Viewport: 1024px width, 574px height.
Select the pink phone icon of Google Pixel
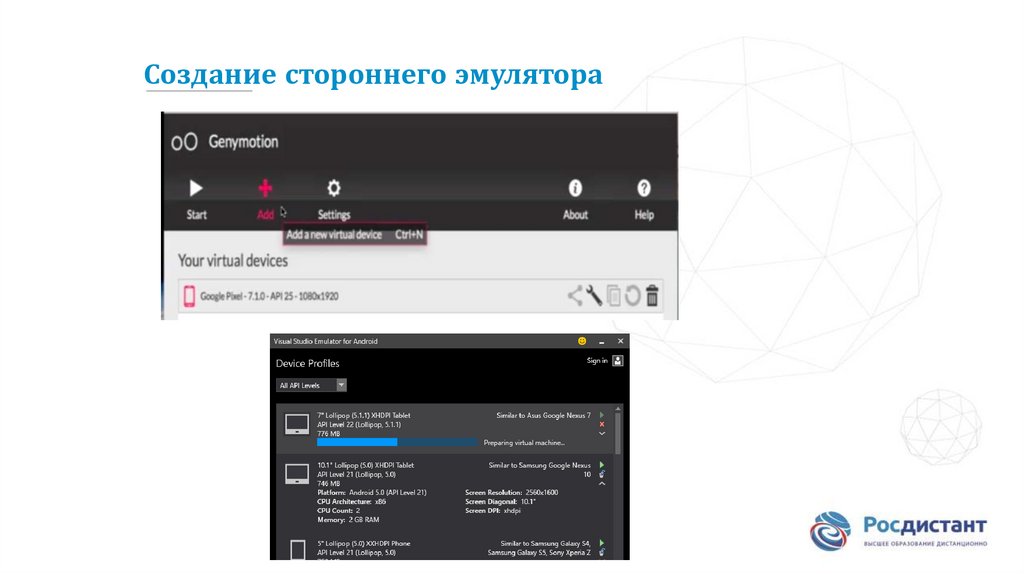pos(189,296)
